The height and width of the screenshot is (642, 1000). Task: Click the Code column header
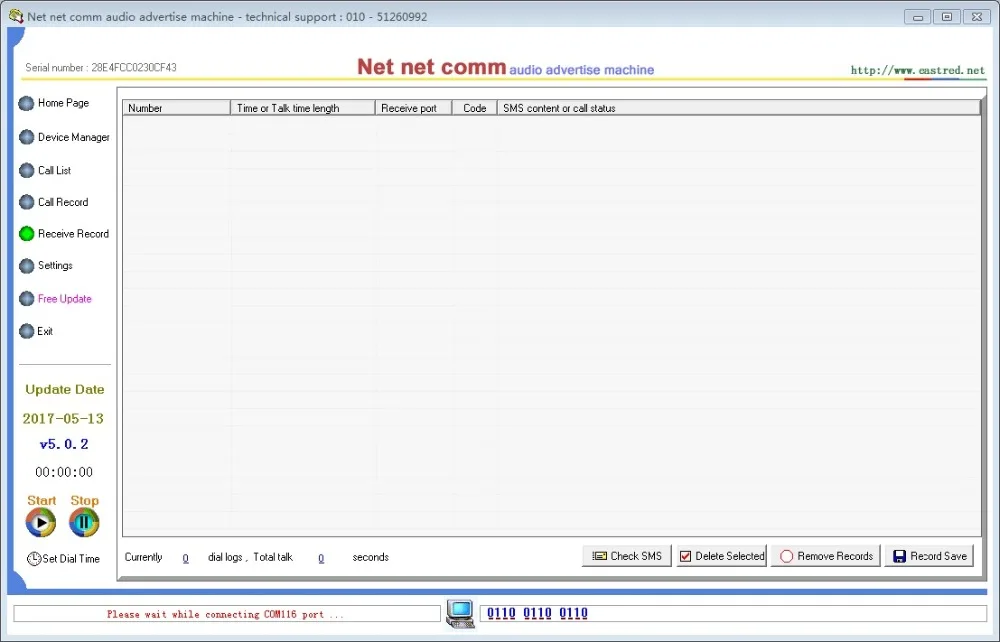point(475,108)
